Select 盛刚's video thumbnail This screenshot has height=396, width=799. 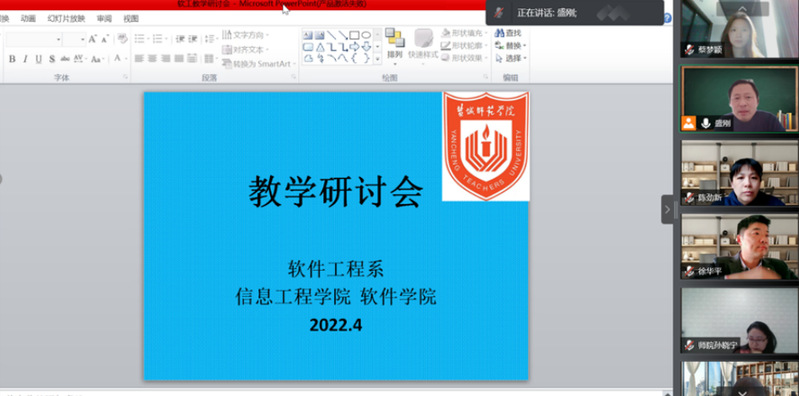[x=739, y=99]
